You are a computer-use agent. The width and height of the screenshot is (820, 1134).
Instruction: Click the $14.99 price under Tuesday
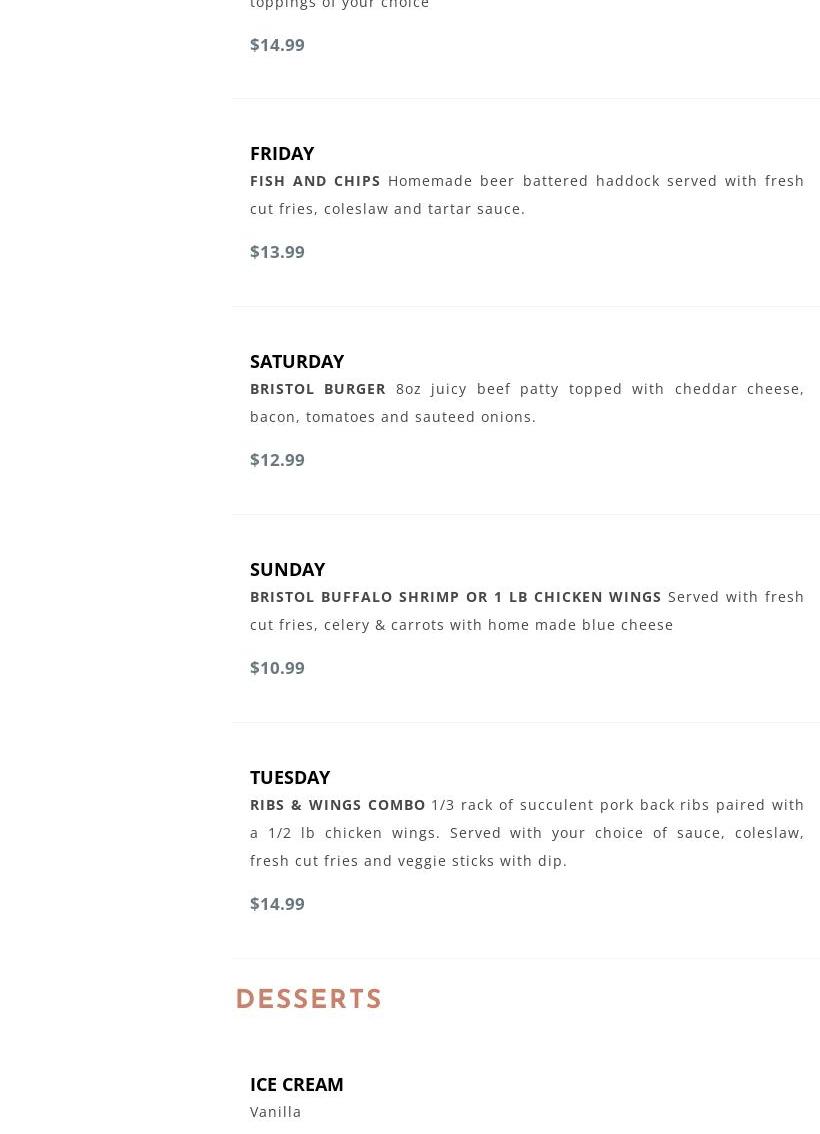[277, 904]
